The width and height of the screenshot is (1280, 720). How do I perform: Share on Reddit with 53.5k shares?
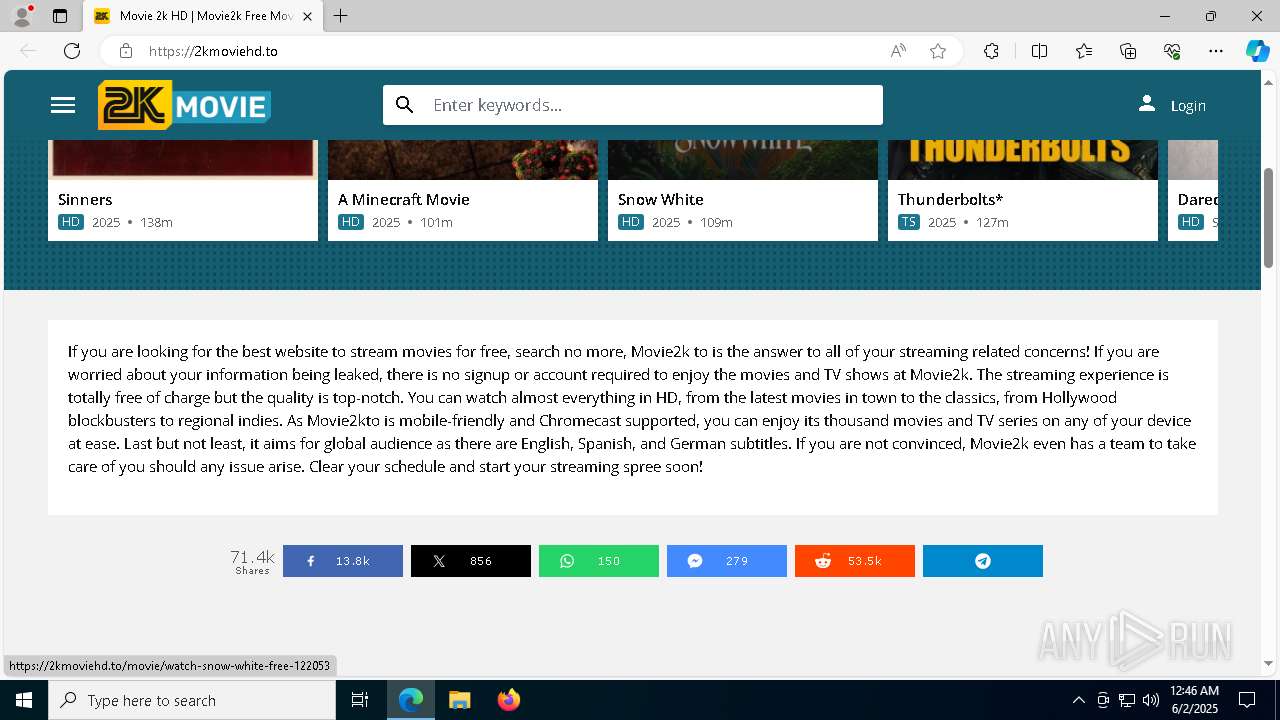(x=855, y=561)
